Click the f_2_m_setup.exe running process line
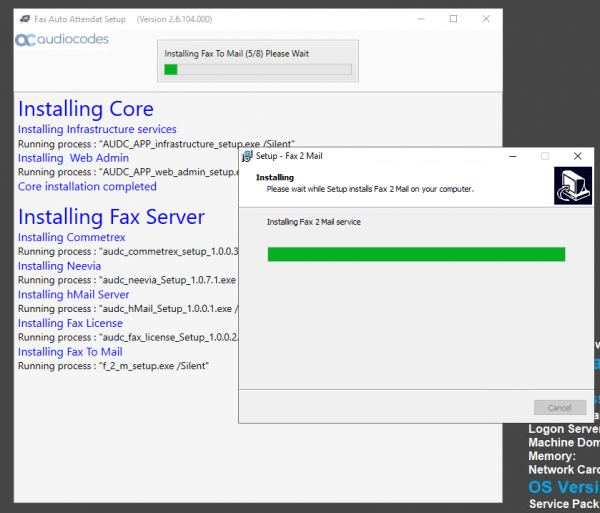 tap(113, 366)
